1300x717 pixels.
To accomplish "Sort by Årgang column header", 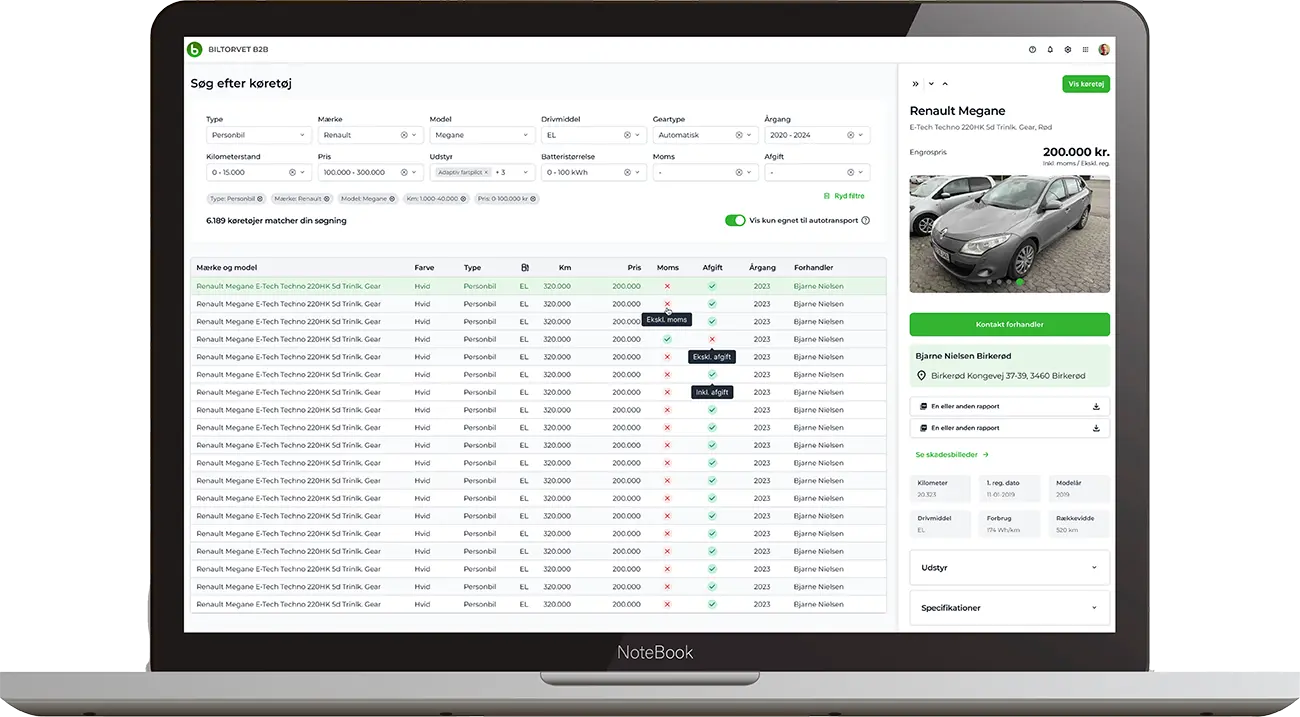I will click(x=762, y=268).
